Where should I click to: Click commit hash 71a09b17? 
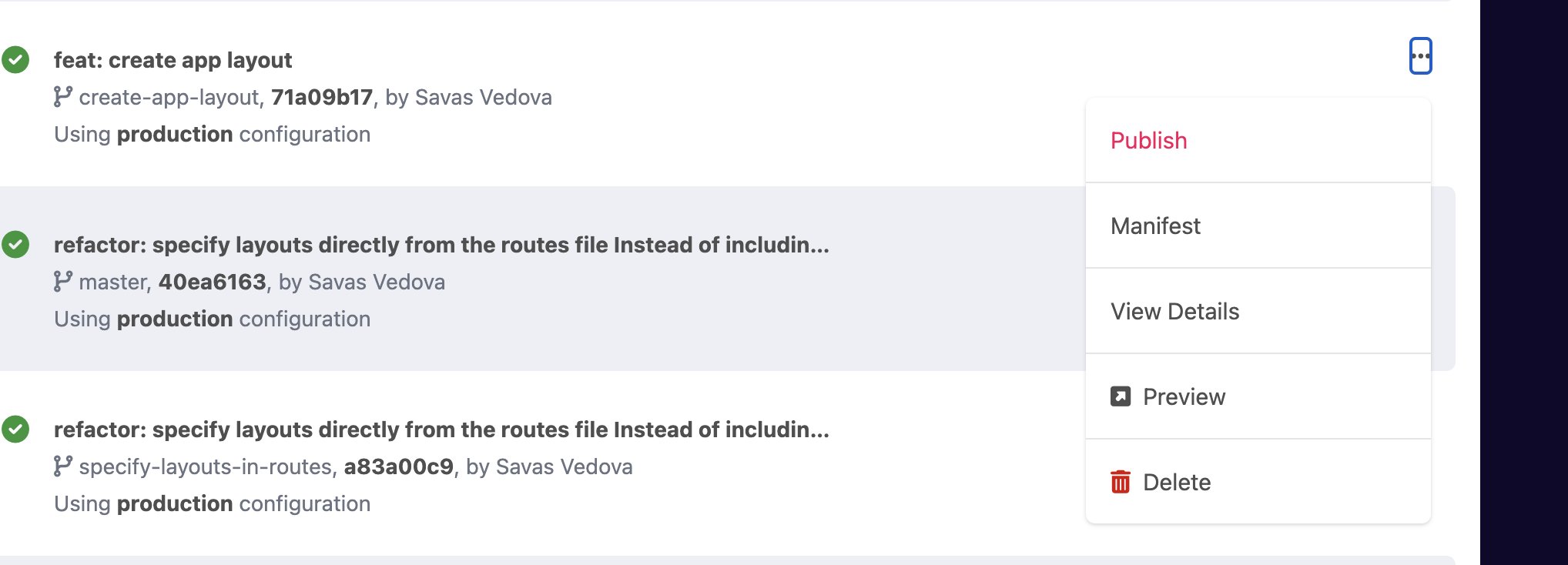click(x=322, y=98)
